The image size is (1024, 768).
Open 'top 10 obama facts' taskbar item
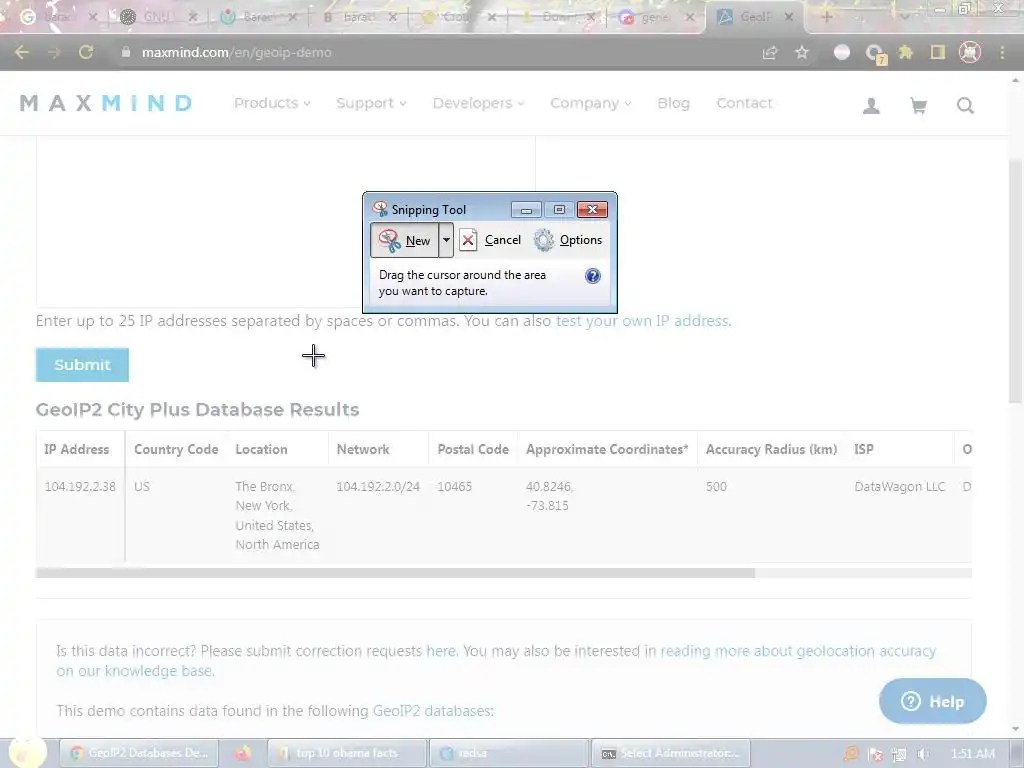tap(347, 753)
